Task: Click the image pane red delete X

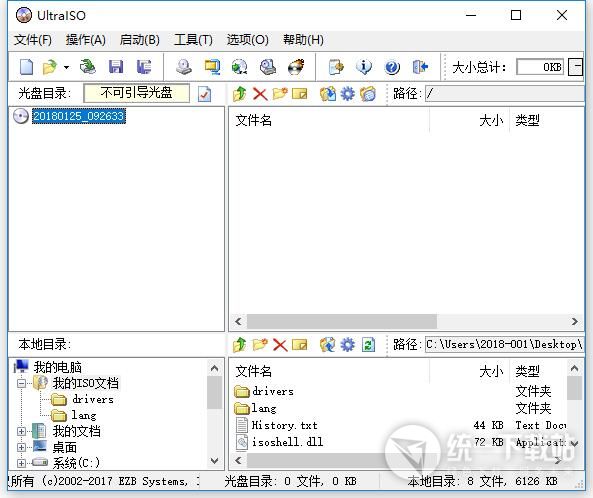Action: 260,94
